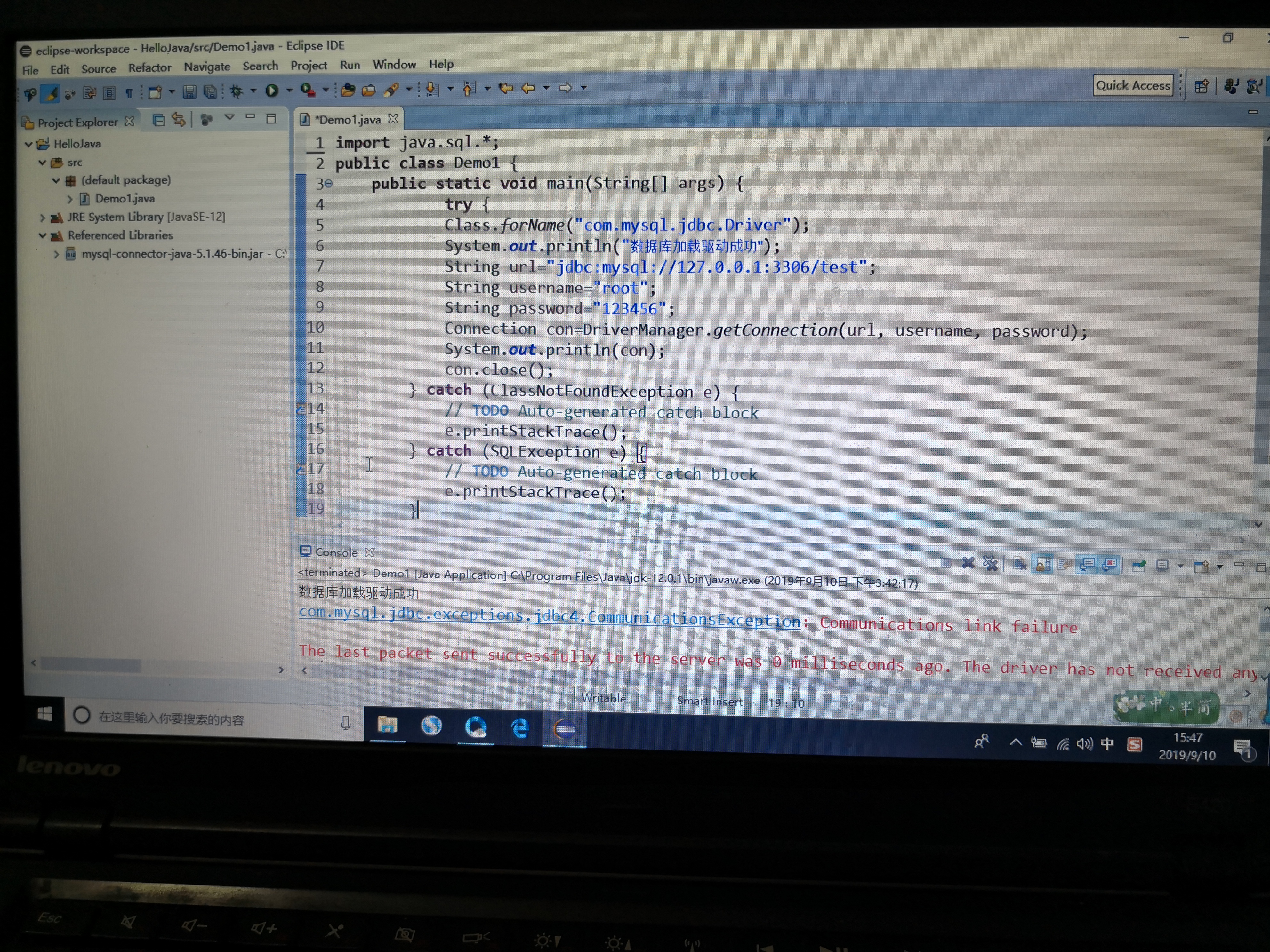Collapse Referenced Libraries node
The width and height of the screenshot is (1270, 952).
tap(43, 236)
